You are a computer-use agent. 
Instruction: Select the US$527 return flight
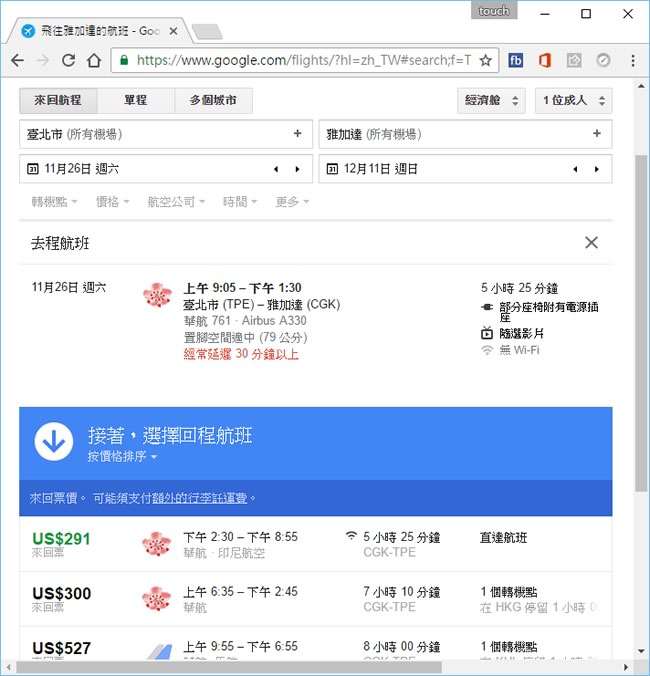(316, 643)
